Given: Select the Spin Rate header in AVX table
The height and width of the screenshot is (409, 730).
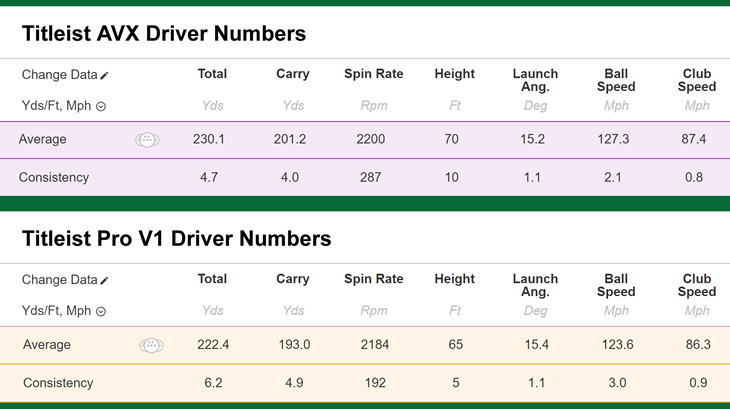Looking at the screenshot, I should (374, 74).
